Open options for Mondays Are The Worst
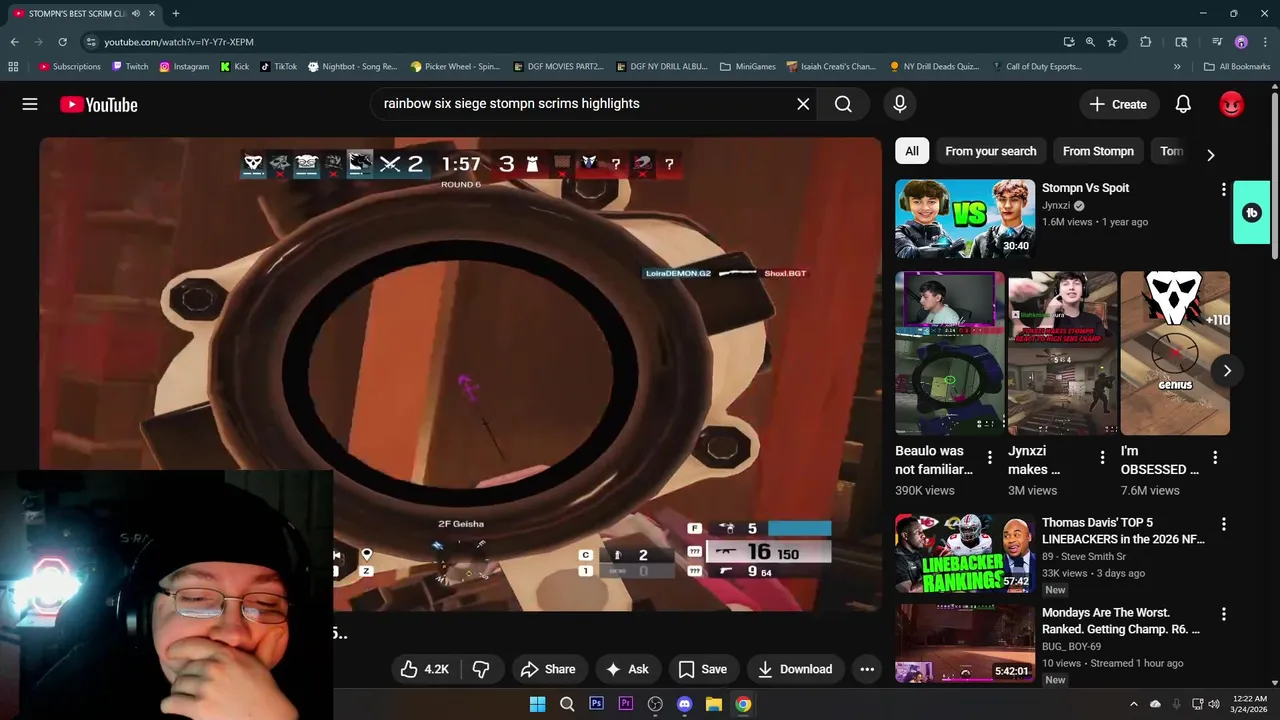 click(x=1223, y=614)
